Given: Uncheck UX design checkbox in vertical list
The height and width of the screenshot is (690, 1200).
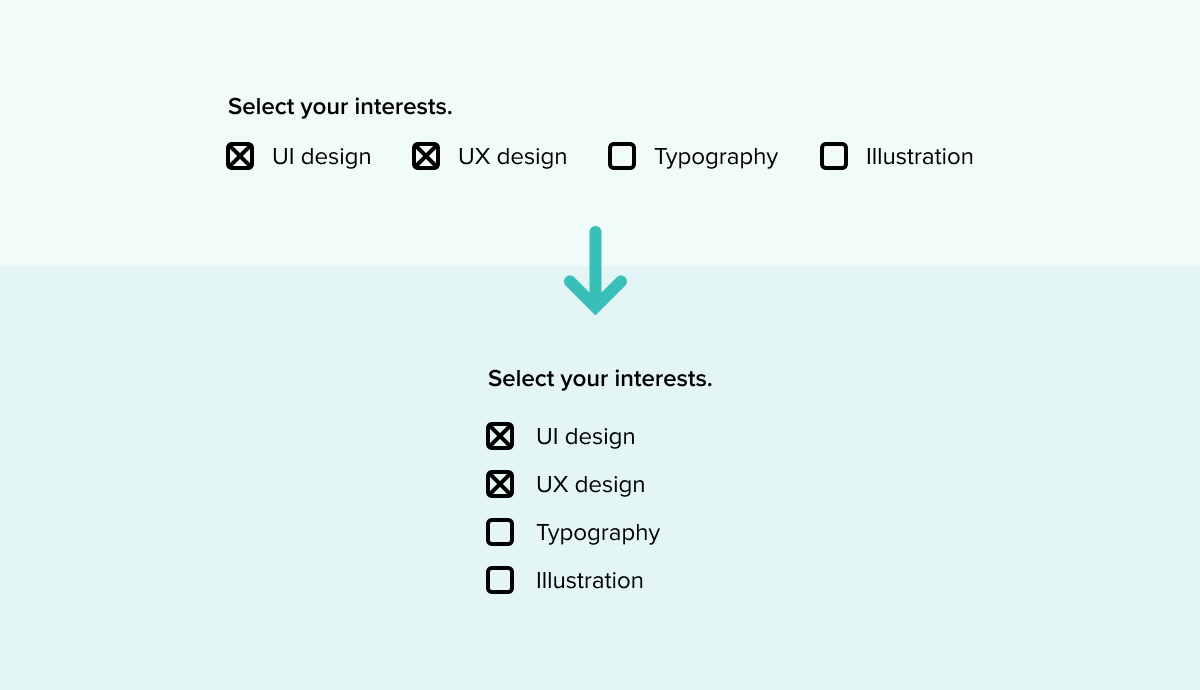Looking at the screenshot, I should click(x=500, y=484).
